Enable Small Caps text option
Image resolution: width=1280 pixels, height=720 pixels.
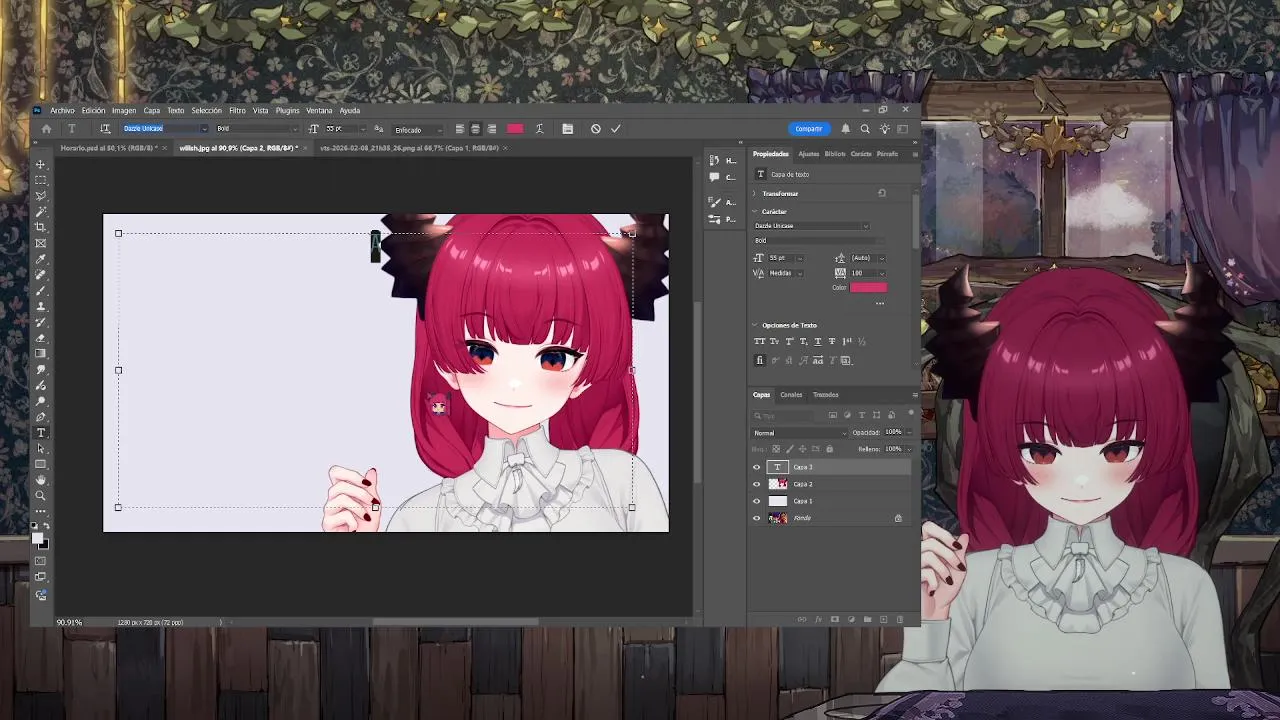point(774,341)
